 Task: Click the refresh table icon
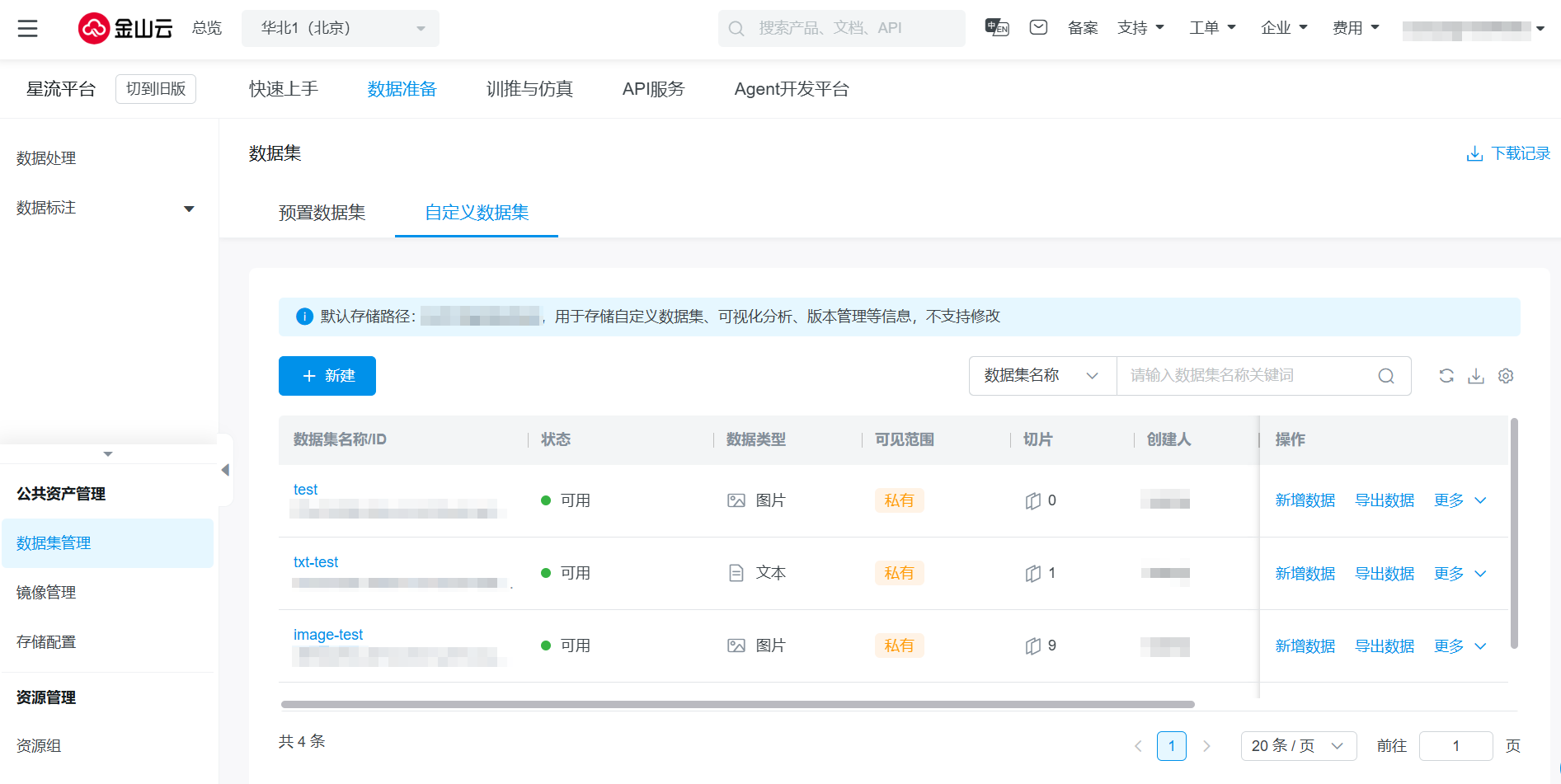click(x=1446, y=376)
